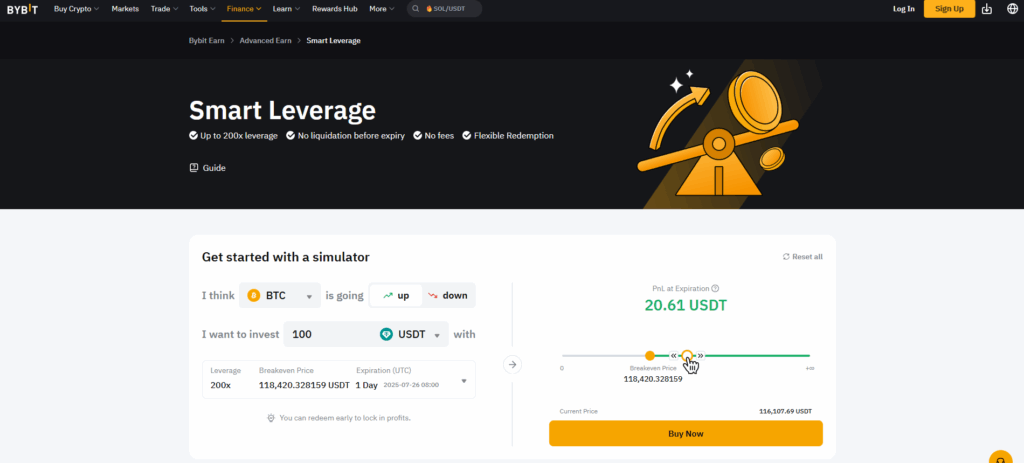Viewport: 1024px width, 463px height.
Task: Open Rewards Hub
Action: coord(334,9)
